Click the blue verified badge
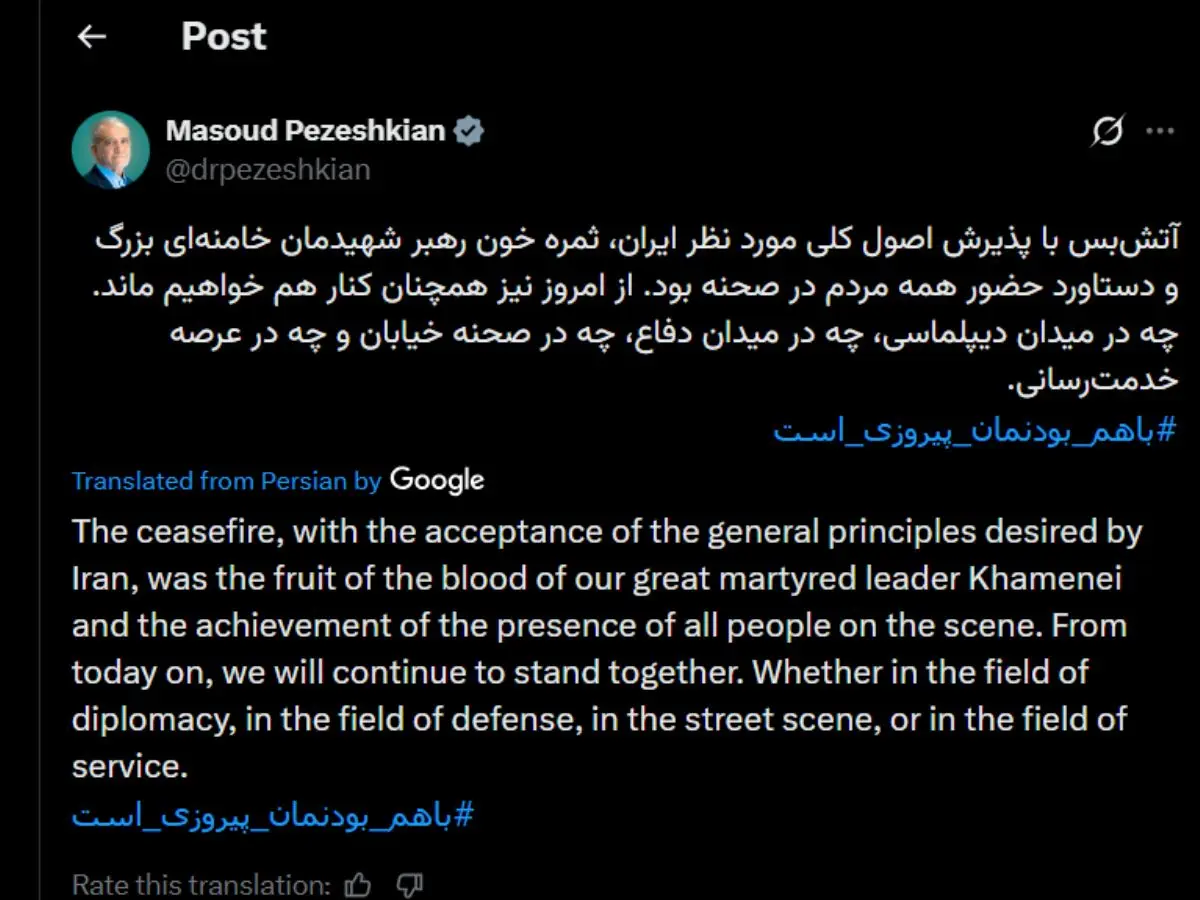The width and height of the screenshot is (1200, 900). click(470, 131)
